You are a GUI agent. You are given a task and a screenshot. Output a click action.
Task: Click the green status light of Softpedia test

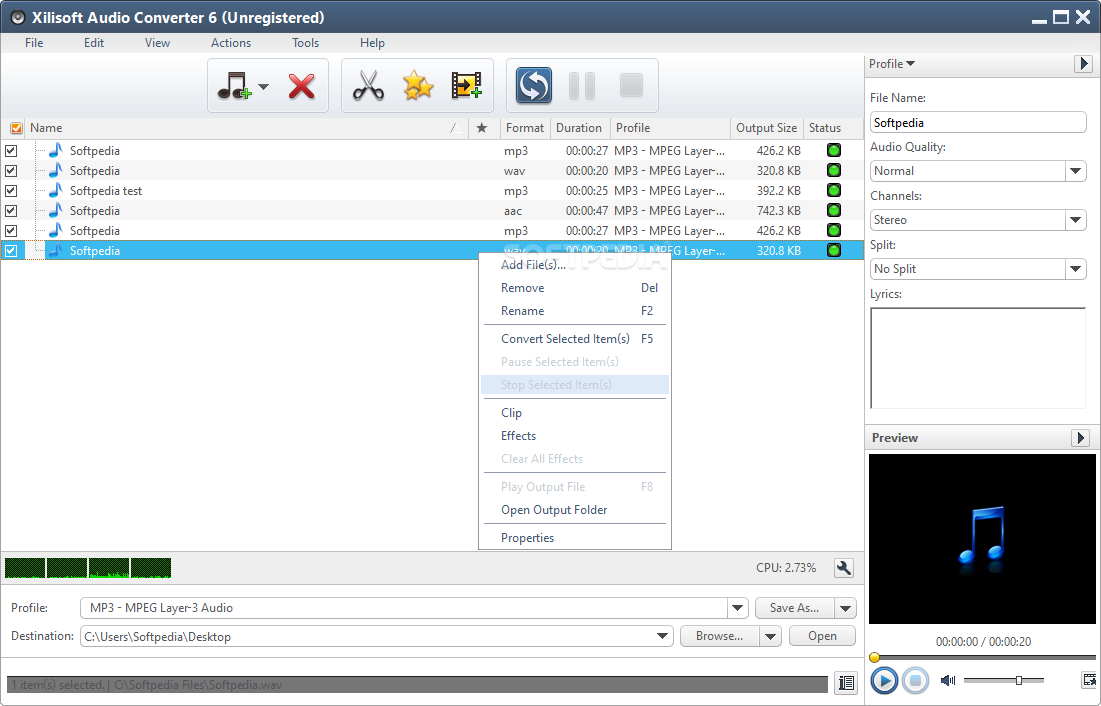[x=833, y=190]
